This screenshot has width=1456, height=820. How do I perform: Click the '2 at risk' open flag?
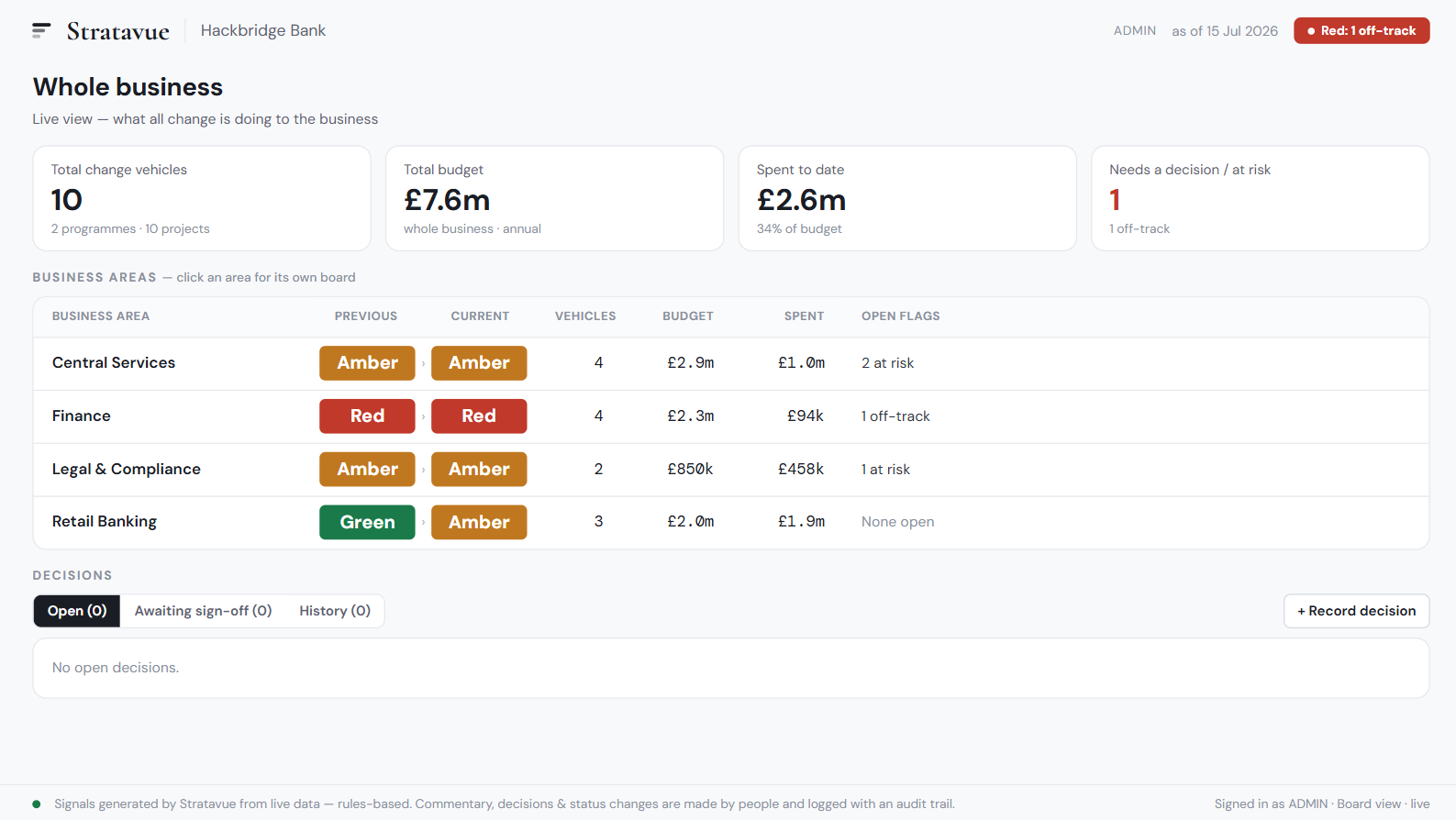(887, 363)
